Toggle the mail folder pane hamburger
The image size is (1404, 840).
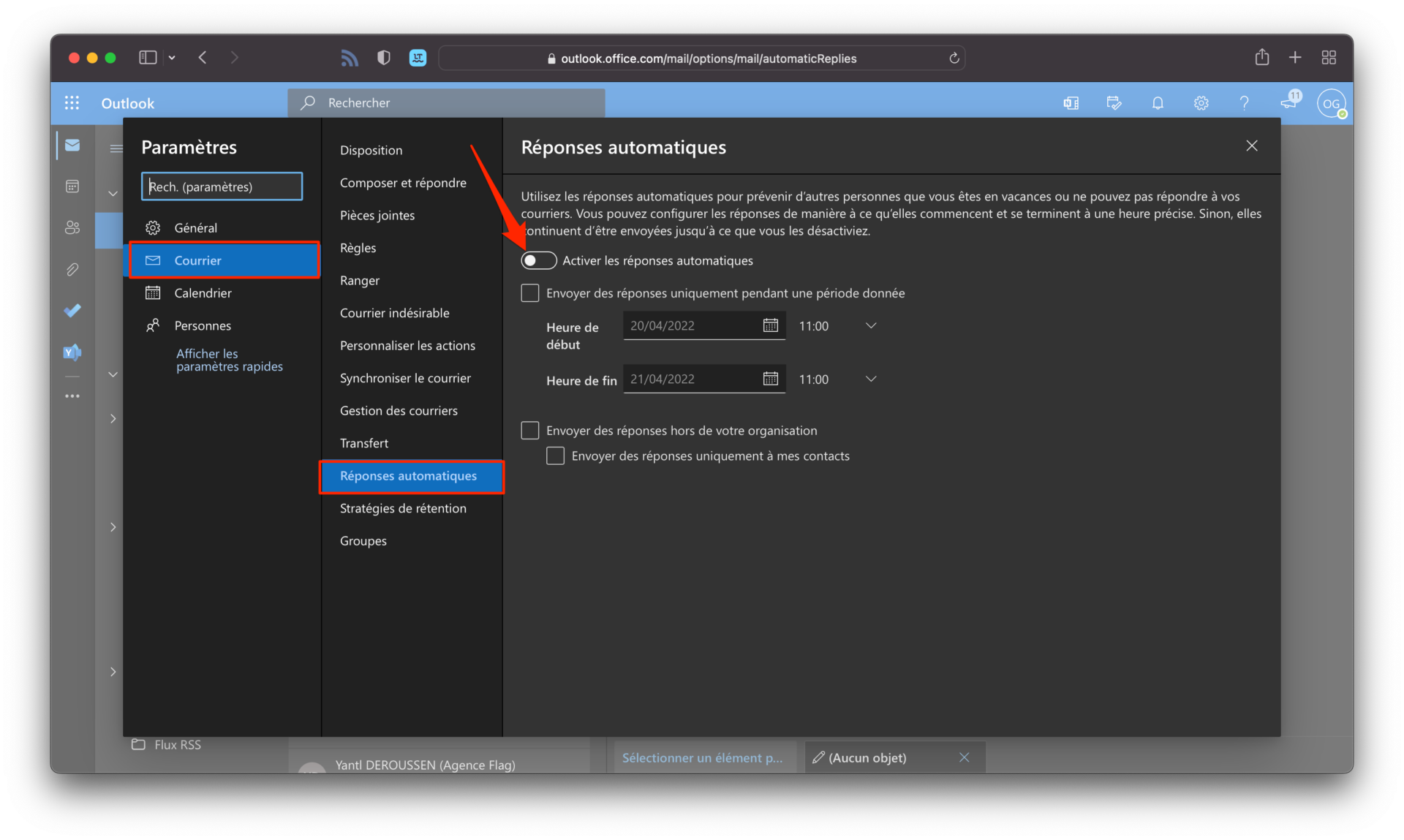click(116, 148)
